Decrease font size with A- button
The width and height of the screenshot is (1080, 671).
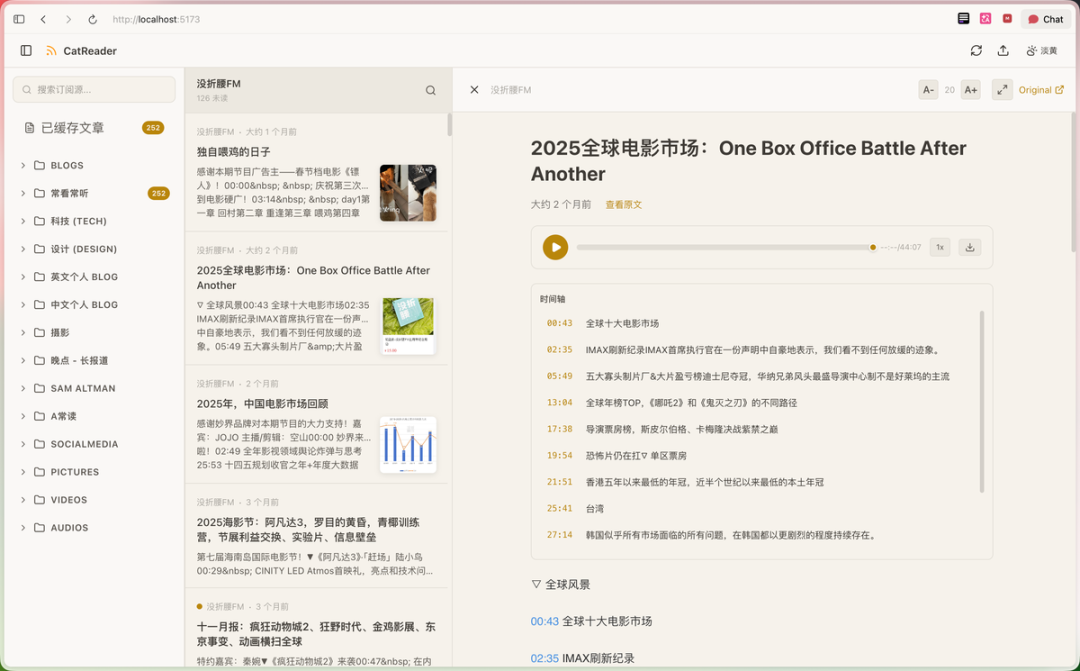[928, 90]
